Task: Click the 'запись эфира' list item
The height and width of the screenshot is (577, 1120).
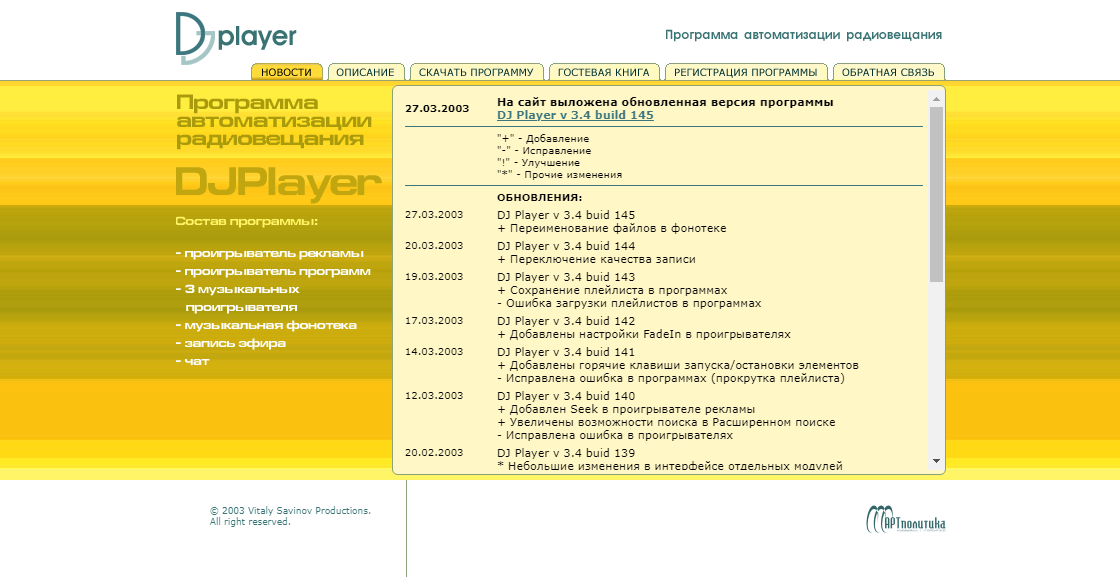Action: click(231, 343)
